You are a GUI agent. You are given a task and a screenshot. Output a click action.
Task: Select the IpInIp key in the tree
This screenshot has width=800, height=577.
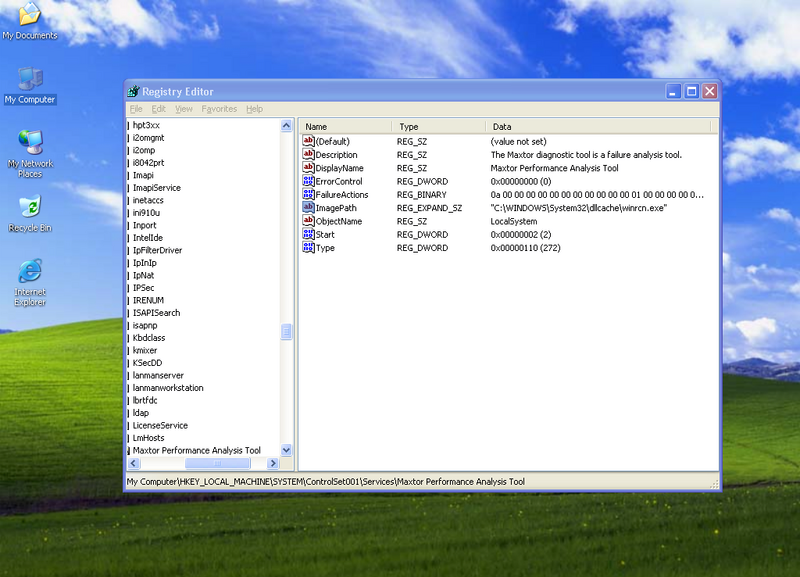point(144,263)
